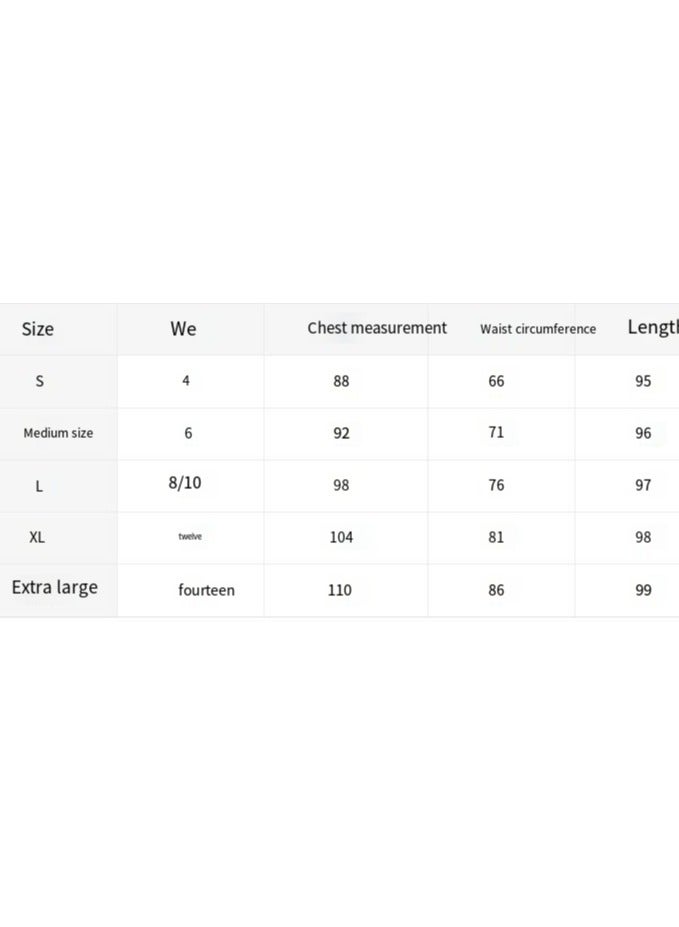Select the 'L' size row label

pos(39,486)
